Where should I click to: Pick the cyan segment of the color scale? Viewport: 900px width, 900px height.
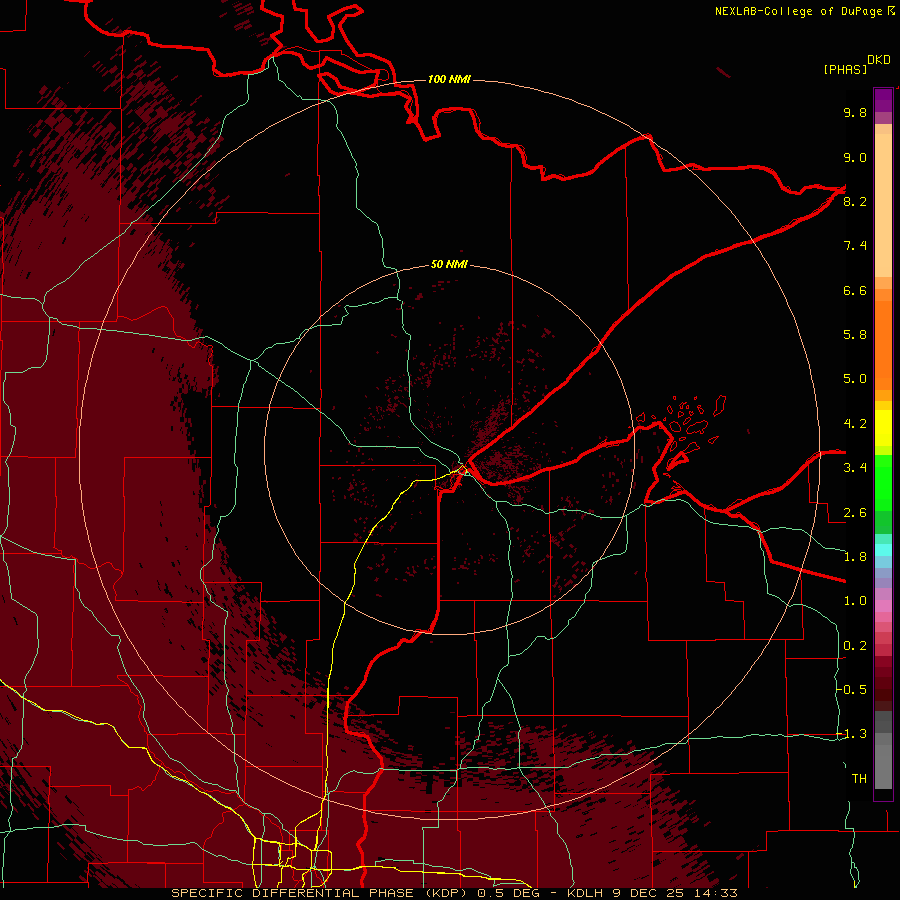pos(883,550)
